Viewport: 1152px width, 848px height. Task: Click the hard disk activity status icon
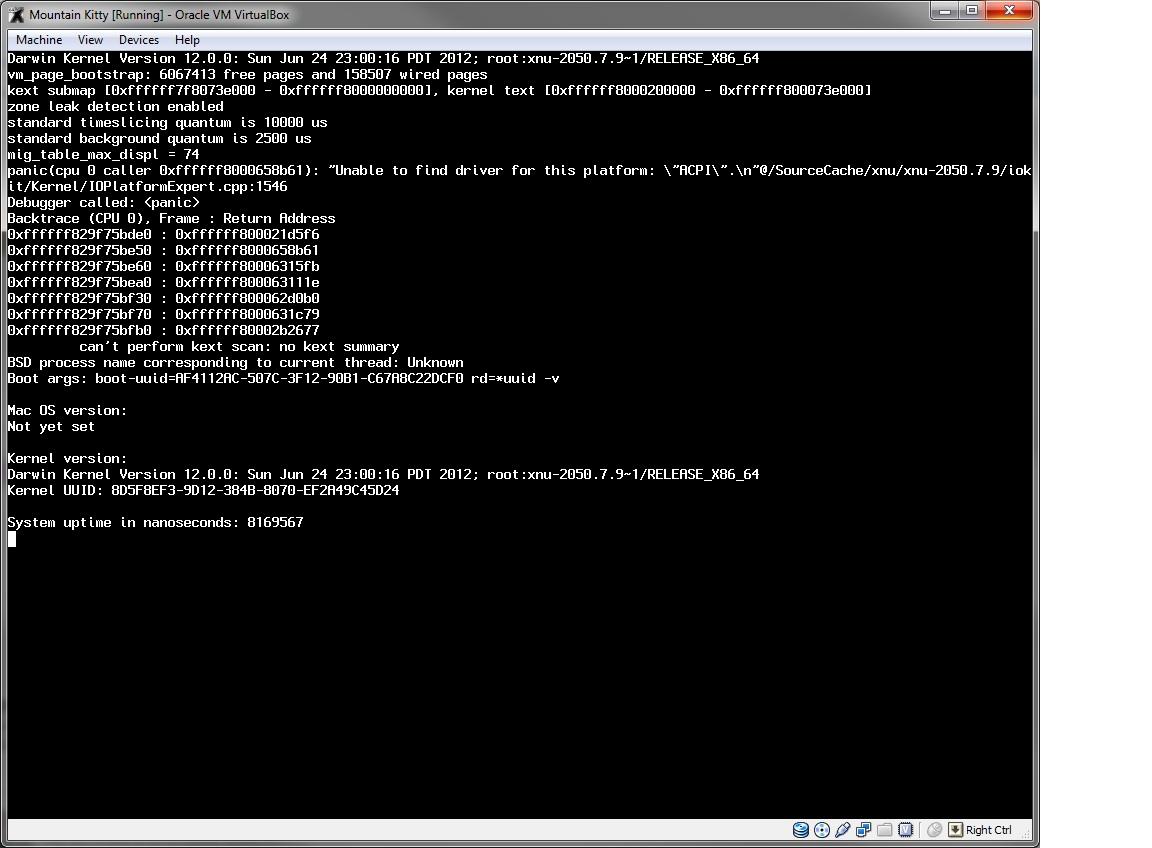coord(801,830)
